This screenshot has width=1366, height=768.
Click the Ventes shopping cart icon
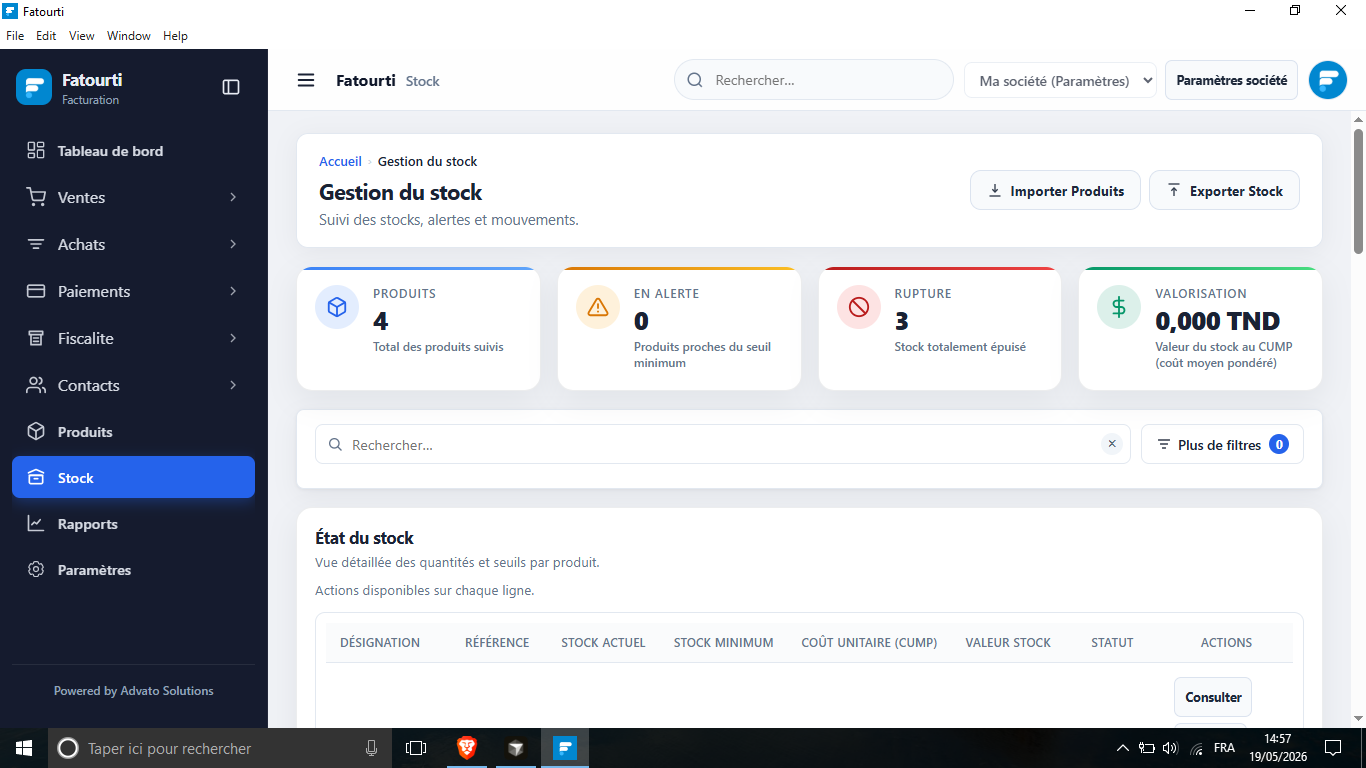[x=36, y=197]
